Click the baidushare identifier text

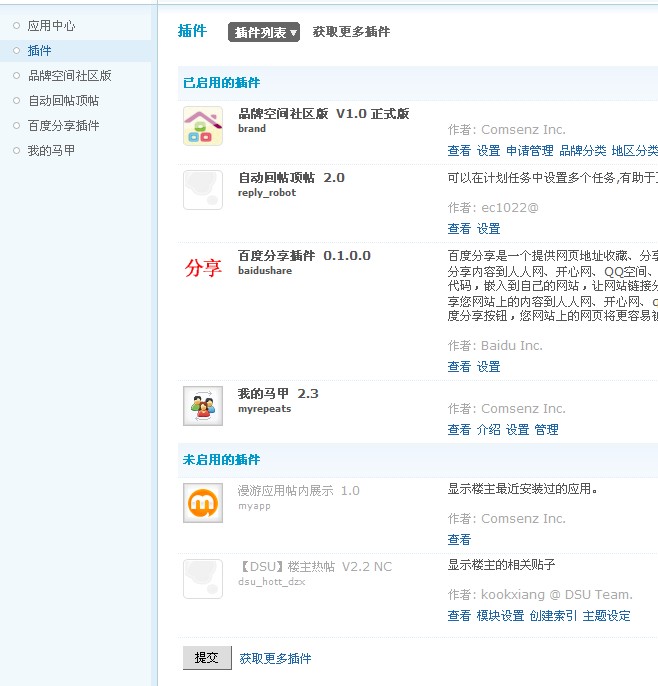coord(265,271)
